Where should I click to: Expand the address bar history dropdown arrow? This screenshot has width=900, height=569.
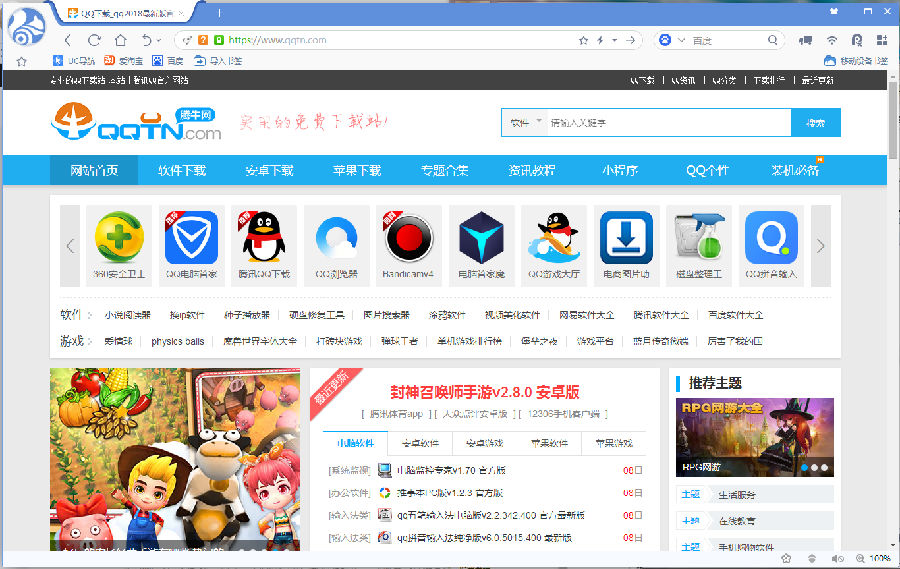click(x=615, y=40)
